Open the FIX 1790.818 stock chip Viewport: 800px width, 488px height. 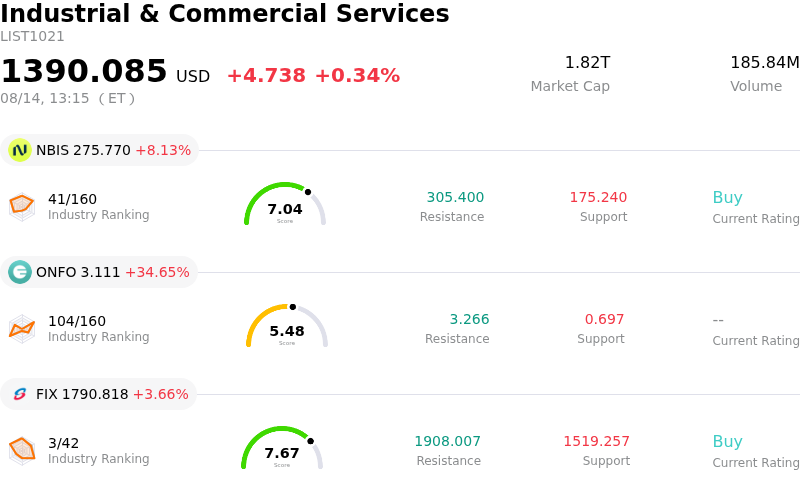pos(98,394)
